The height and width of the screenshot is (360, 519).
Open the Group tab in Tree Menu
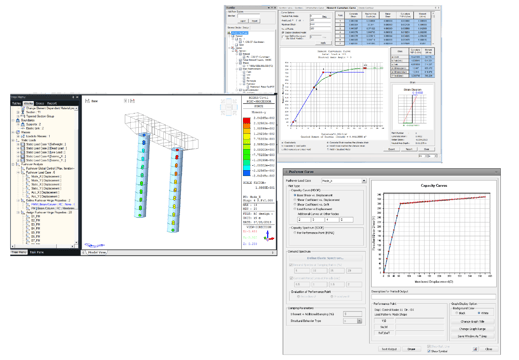point(40,103)
